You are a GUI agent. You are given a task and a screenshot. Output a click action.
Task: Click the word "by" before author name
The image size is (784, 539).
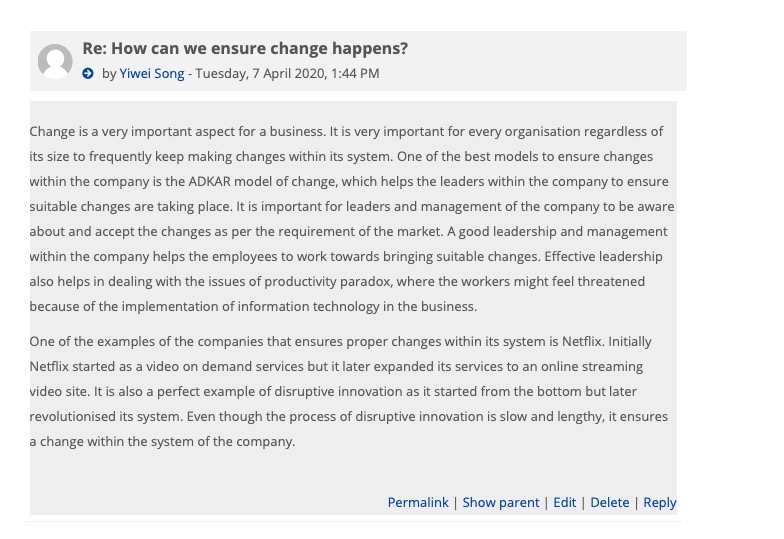(x=109, y=73)
